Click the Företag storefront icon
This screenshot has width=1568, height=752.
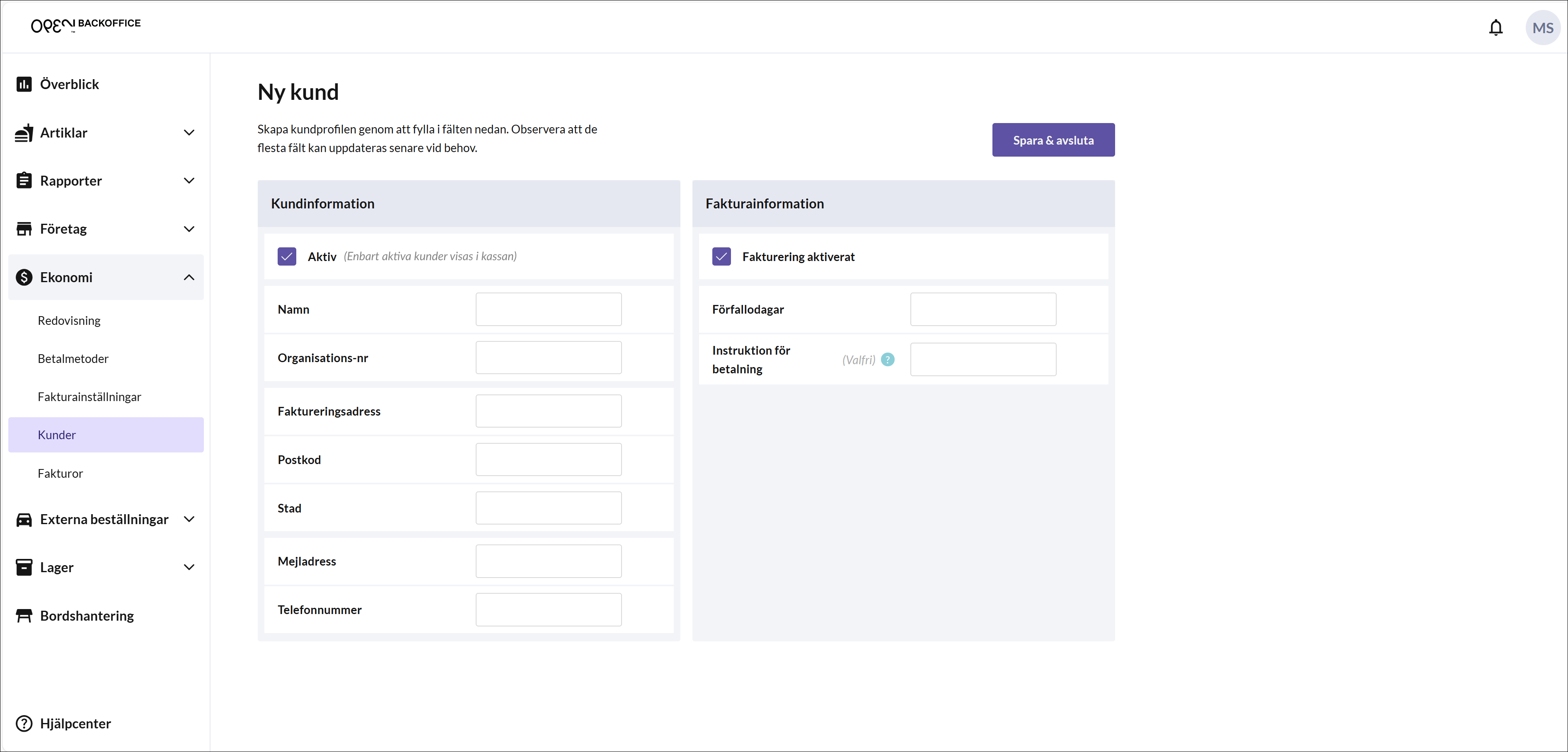pyautogui.click(x=24, y=229)
